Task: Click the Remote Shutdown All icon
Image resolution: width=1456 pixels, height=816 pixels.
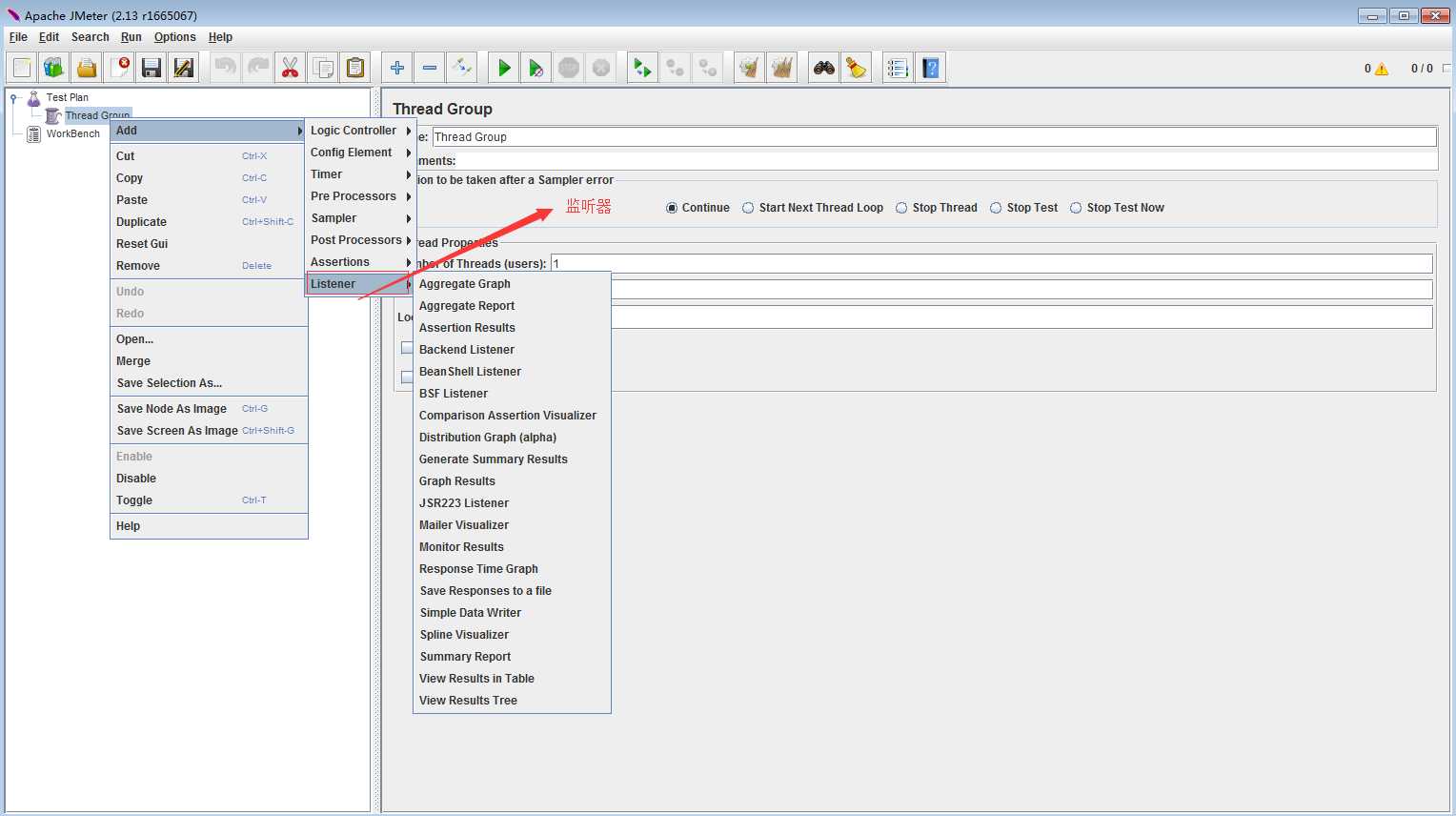Action: click(x=708, y=68)
